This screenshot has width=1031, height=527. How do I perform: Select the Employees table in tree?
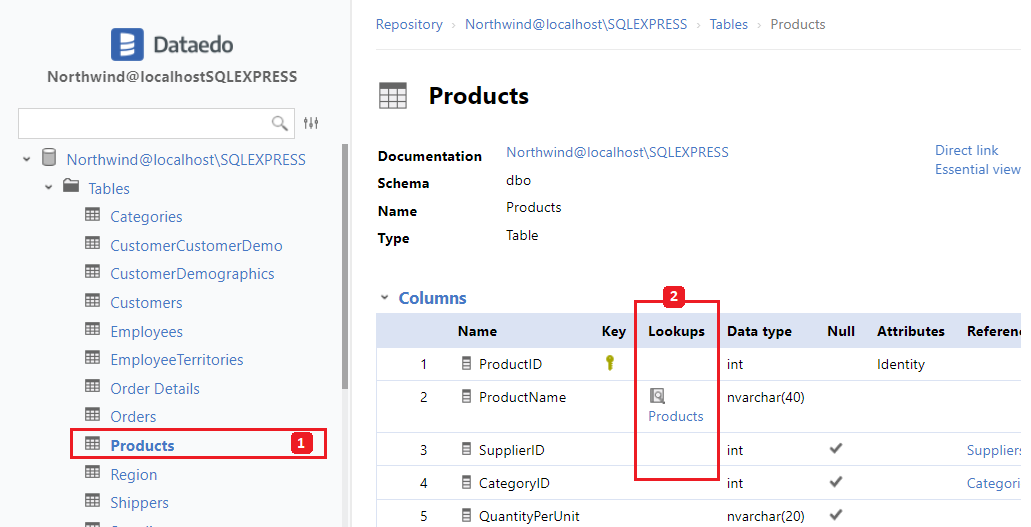[146, 331]
